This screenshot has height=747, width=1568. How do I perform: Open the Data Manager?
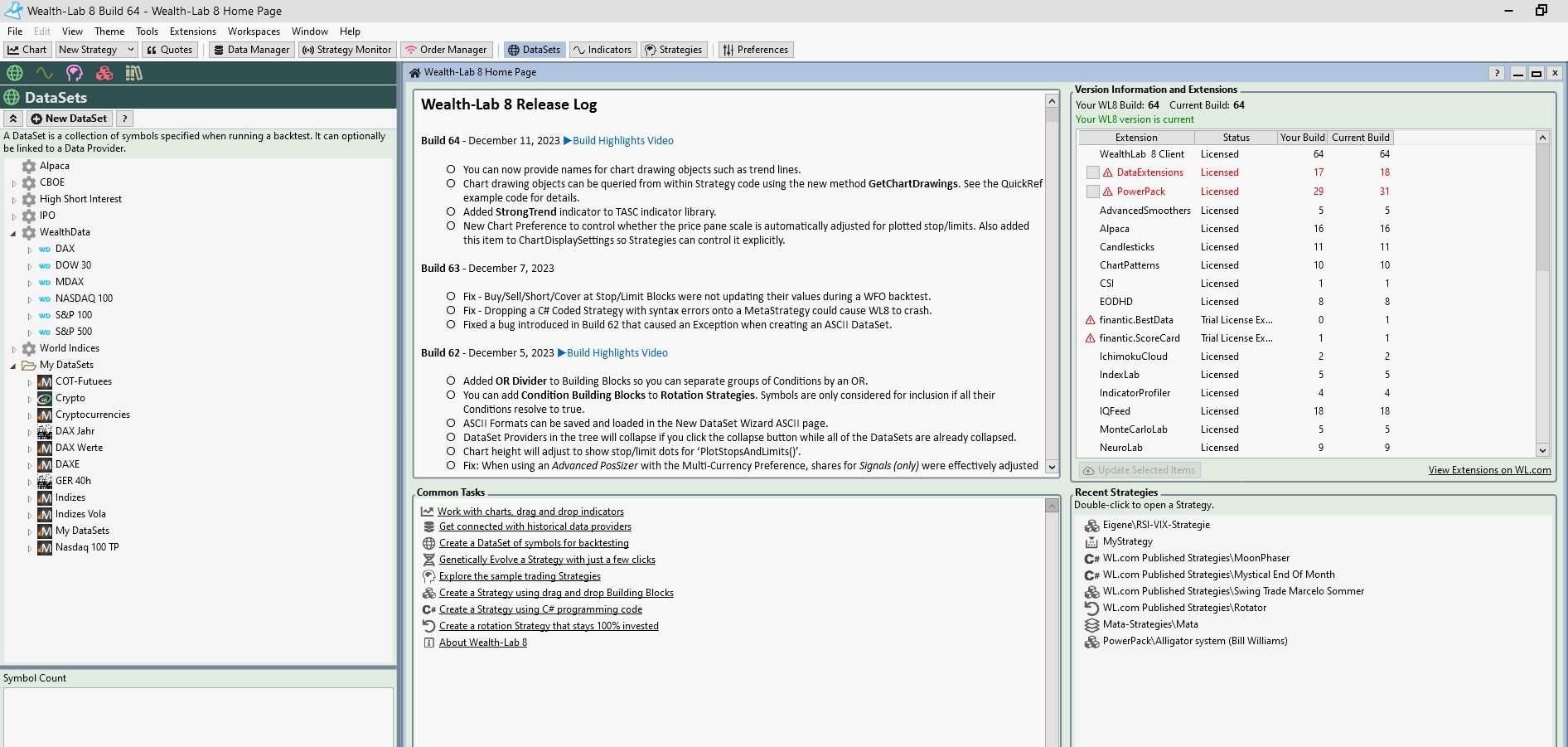(x=251, y=50)
